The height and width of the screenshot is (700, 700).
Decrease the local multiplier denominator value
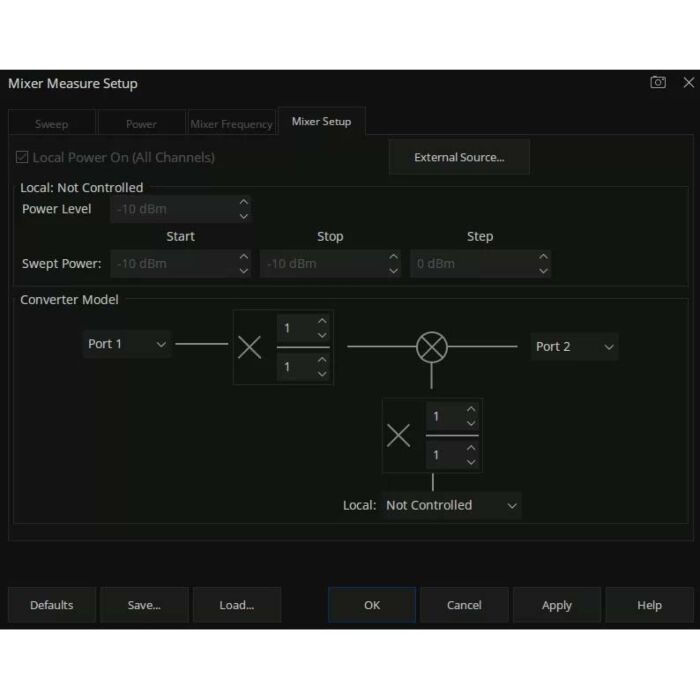pyautogui.click(x=471, y=461)
